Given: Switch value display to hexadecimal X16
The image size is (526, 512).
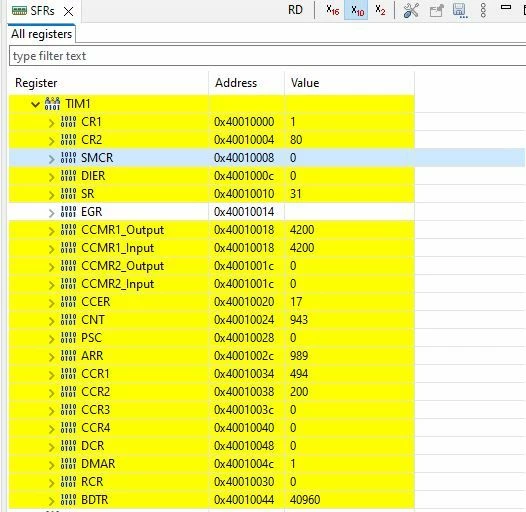Looking at the screenshot, I should coord(332,10).
